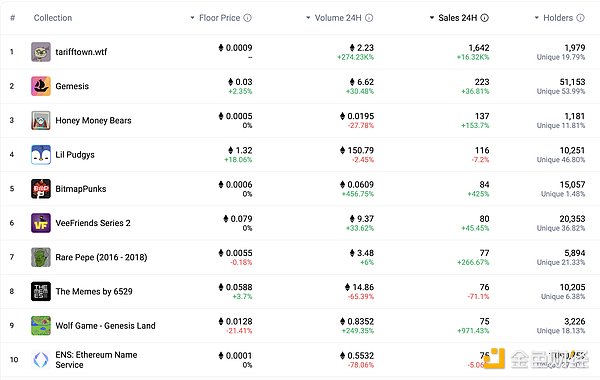Open the Rare Pepe (2016 - 2018) link

pos(101,257)
